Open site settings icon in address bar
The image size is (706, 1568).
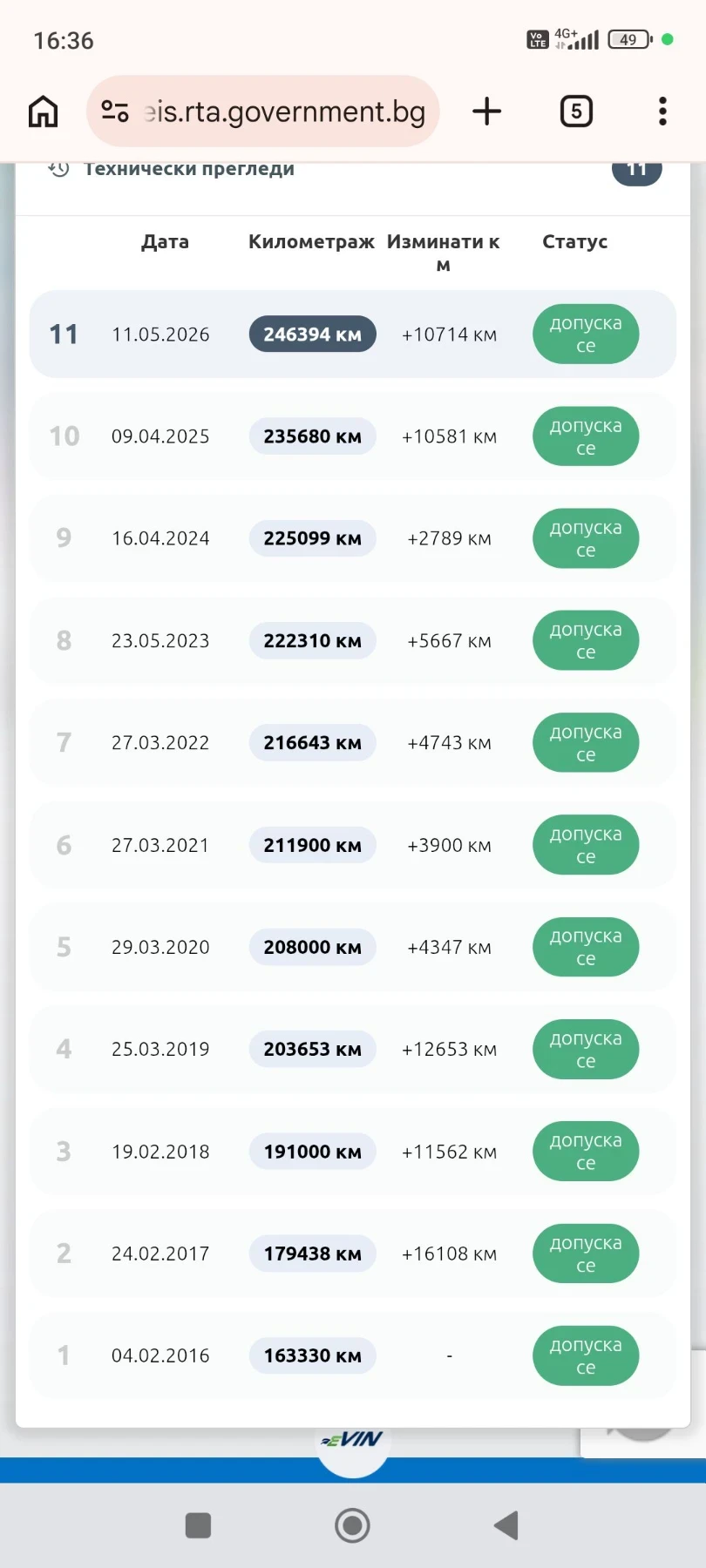coord(115,112)
